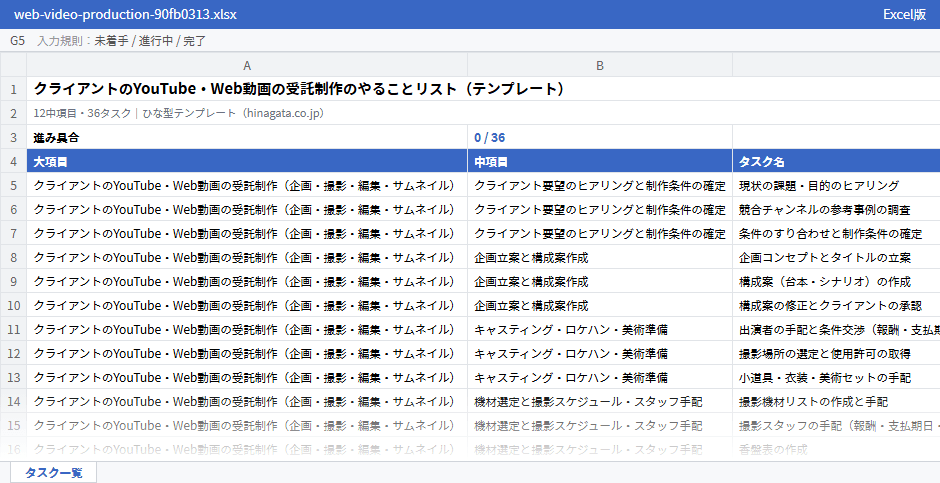Select row 11 cell キャスティング・ロケハン・美術準備
Viewport: 940px width, 483px height.
[x=600, y=329]
